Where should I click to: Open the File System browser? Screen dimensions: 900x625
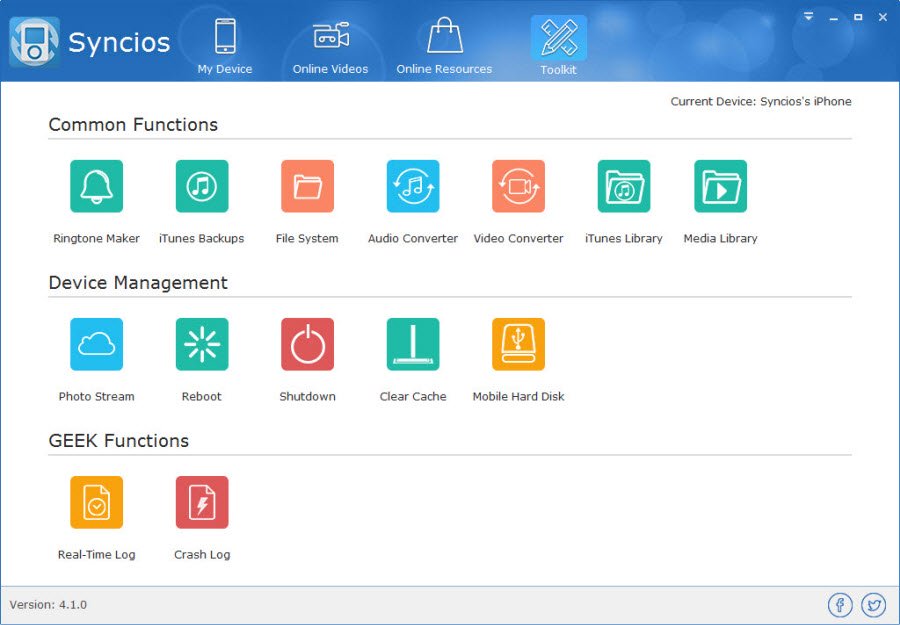pos(307,187)
